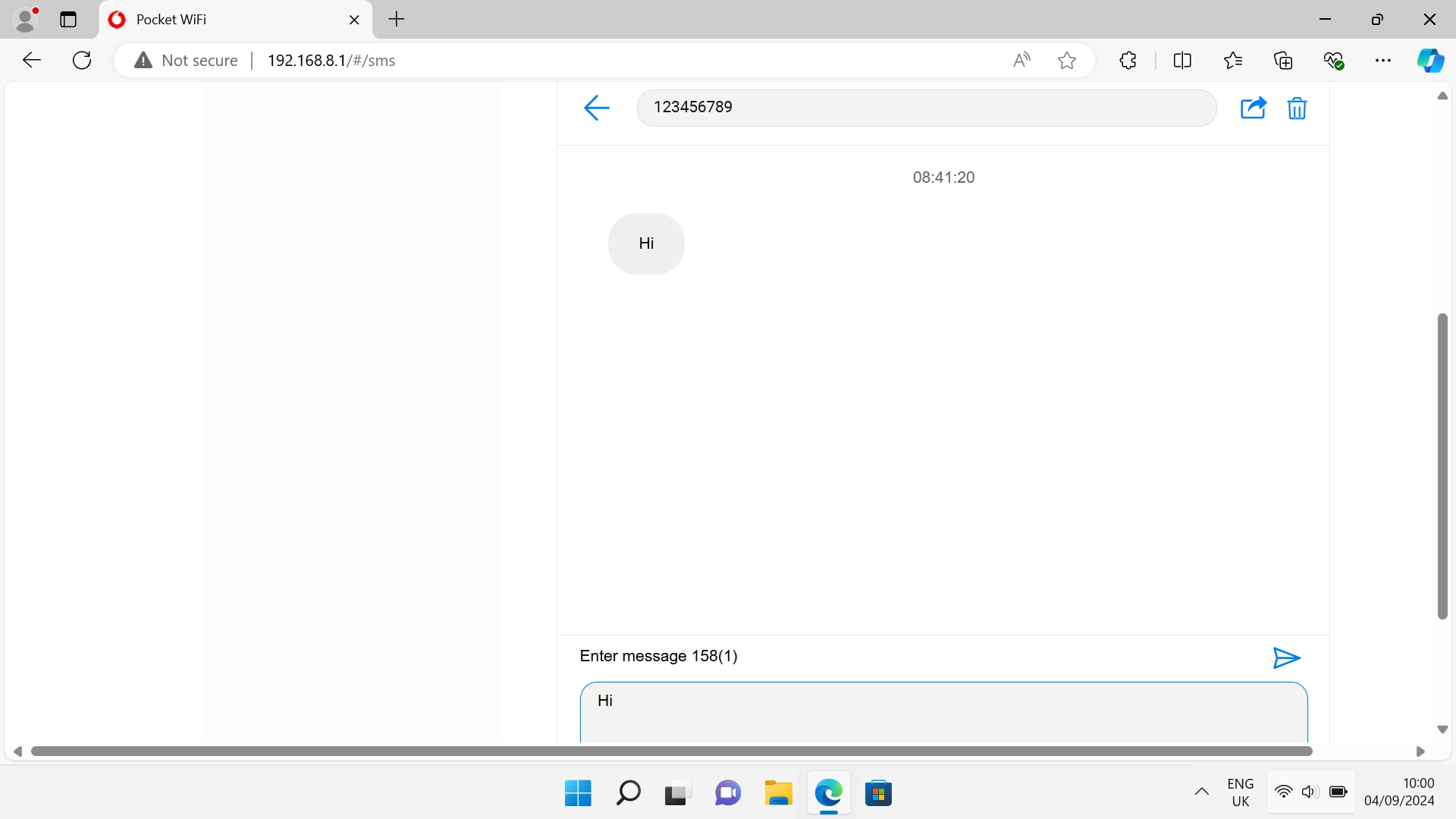Open the Settings and more menu
Screen dimensions: 1456x819
pos(1384,60)
